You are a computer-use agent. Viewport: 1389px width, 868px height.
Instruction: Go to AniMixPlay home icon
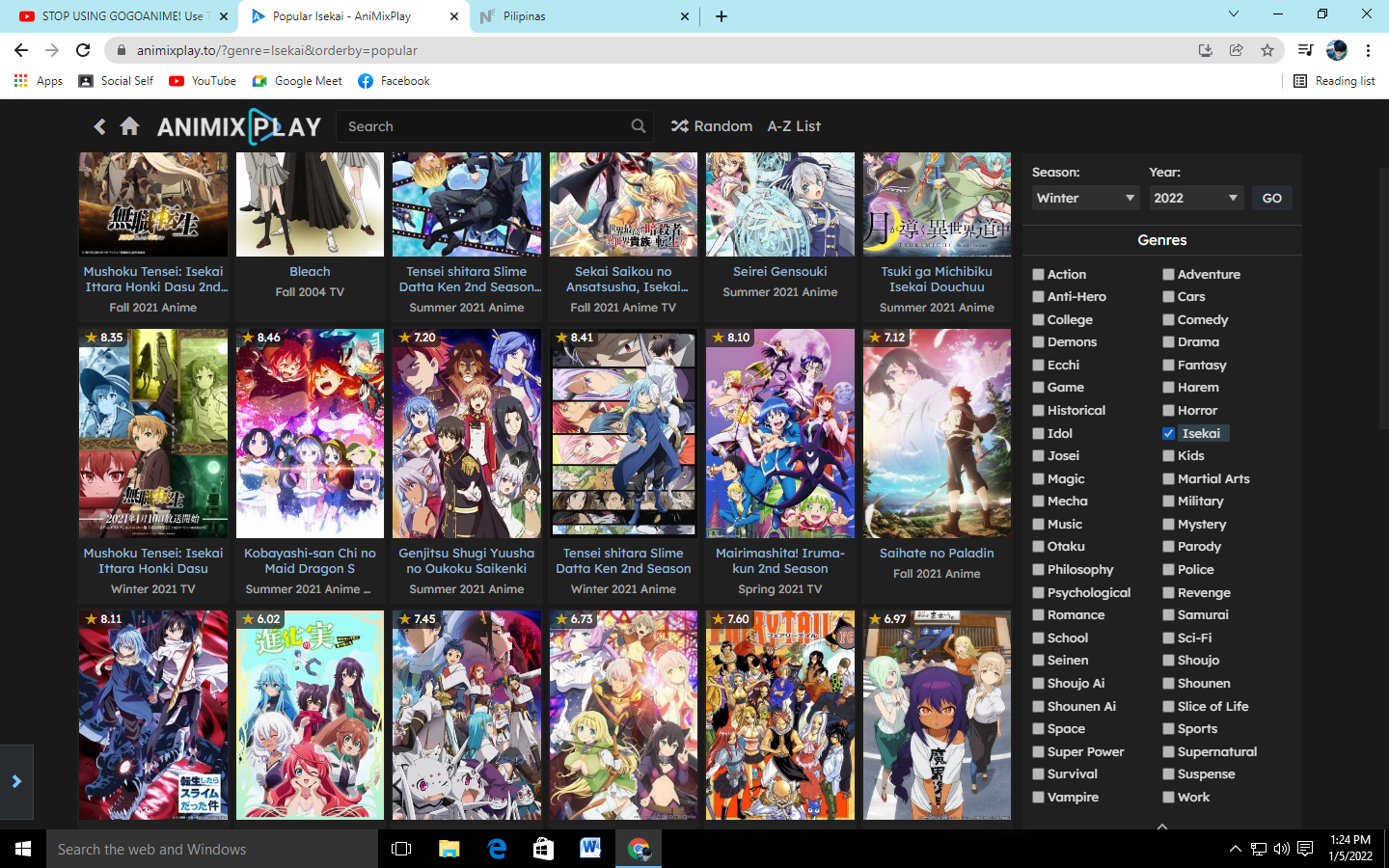129,126
